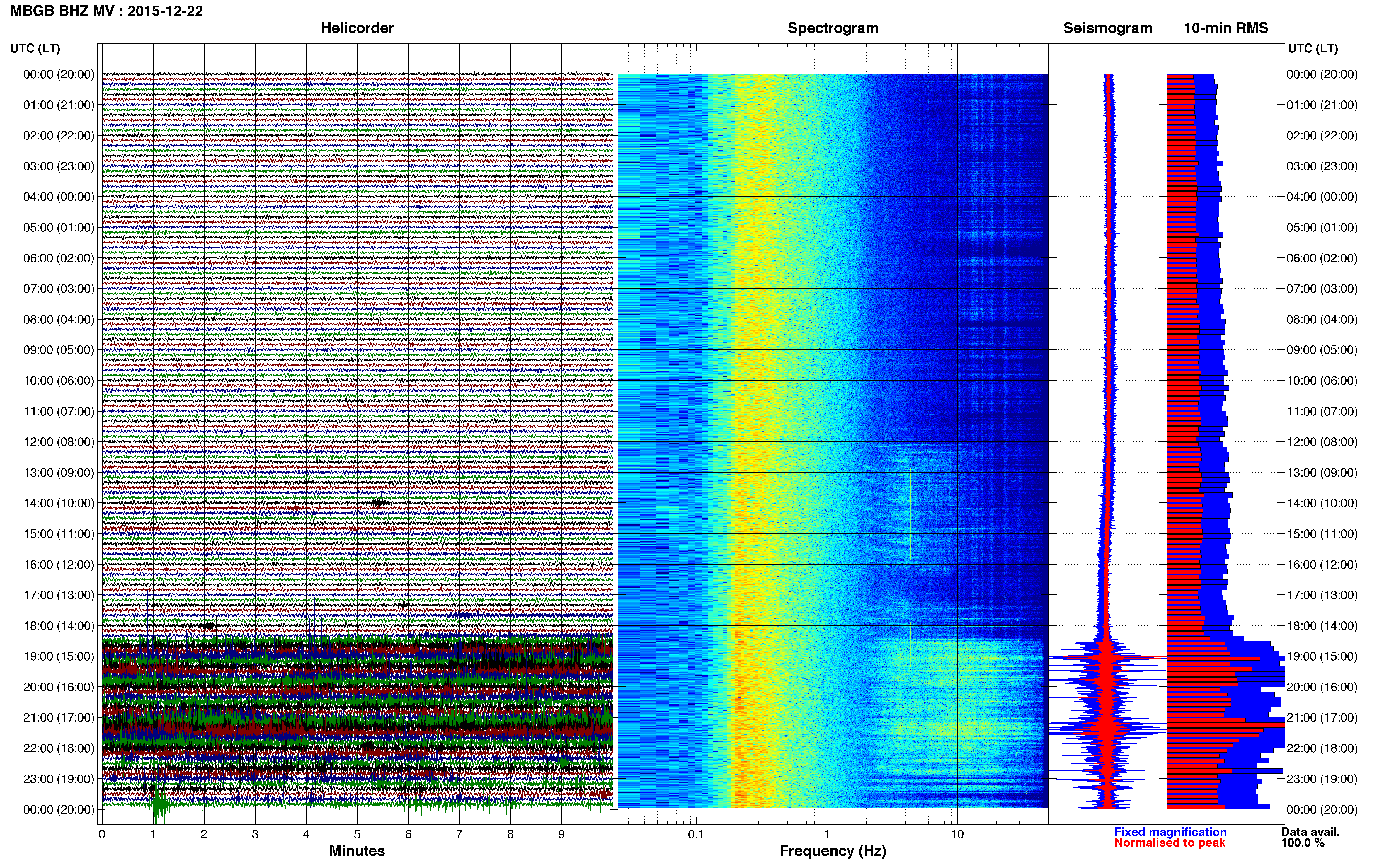Viewport: 1389px width, 868px height.
Task: Click '17:00 (13:00)' on the helicorder time axis
Action: 59,595
